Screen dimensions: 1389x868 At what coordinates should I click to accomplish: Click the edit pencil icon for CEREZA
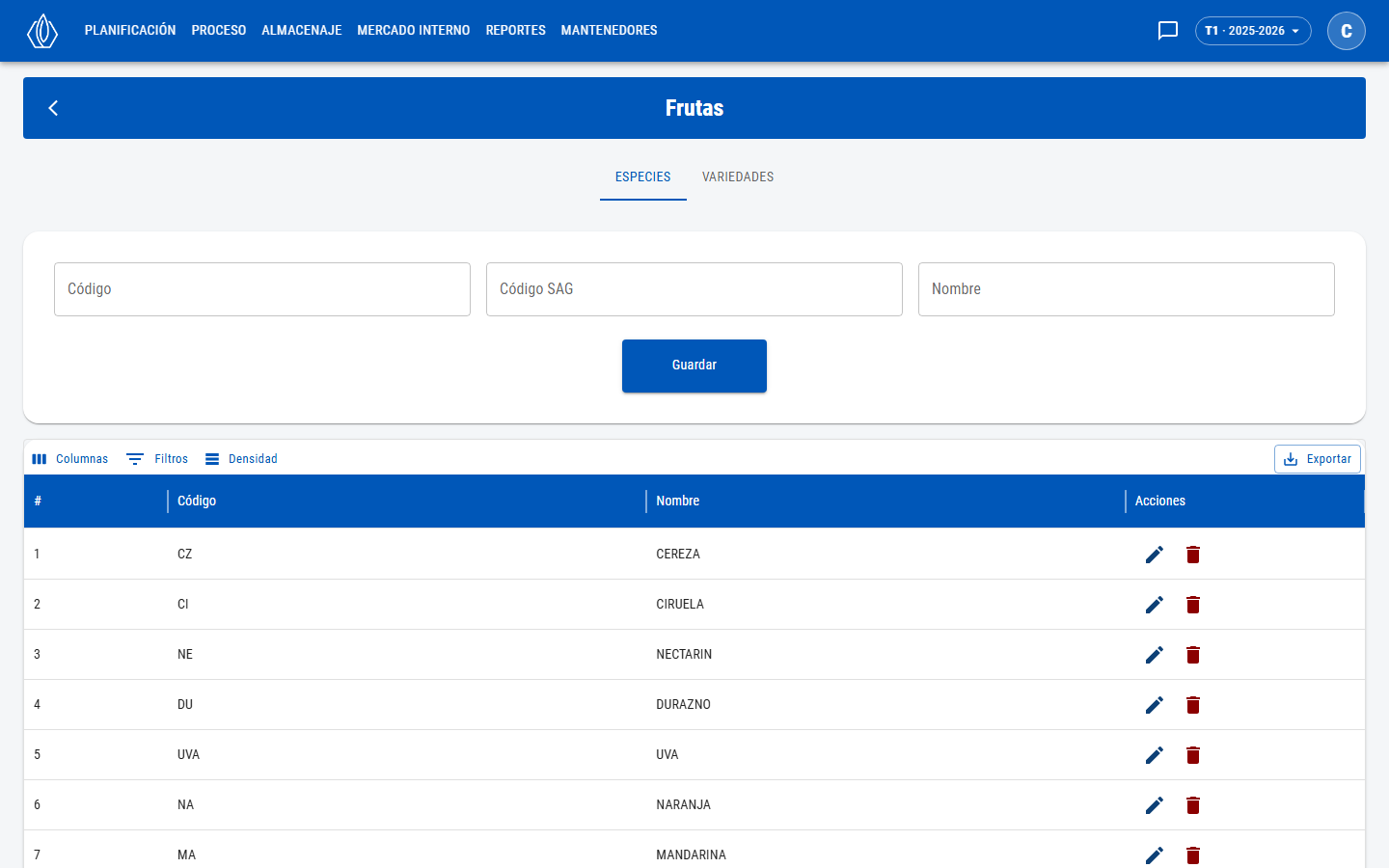1155,555
